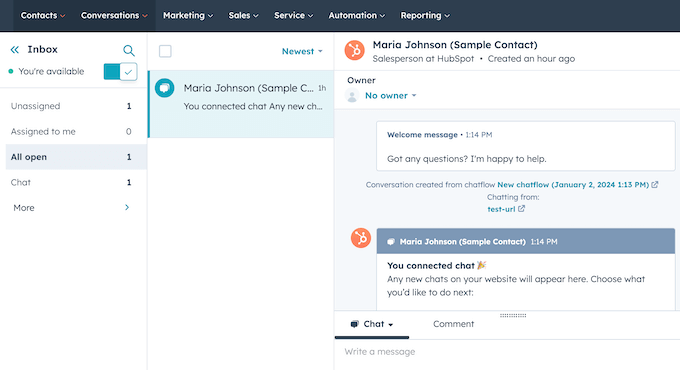
Task: Open the Sales menu
Action: (x=243, y=15)
